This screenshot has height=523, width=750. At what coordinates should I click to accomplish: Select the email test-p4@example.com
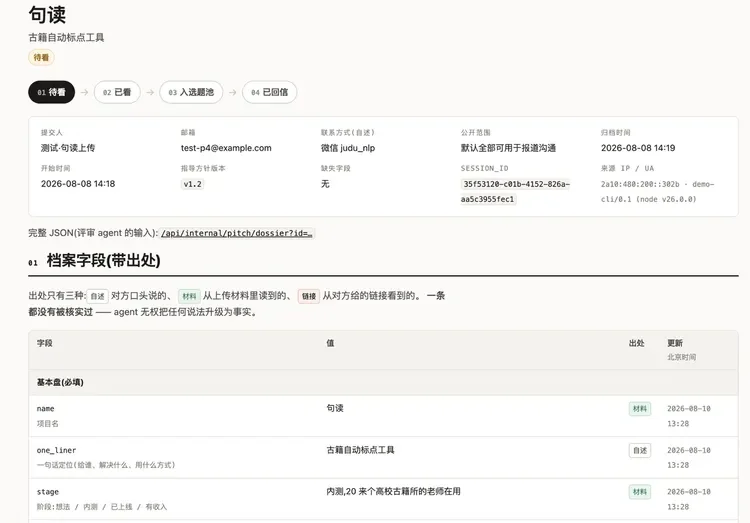pyautogui.click(x=226, y=148)
